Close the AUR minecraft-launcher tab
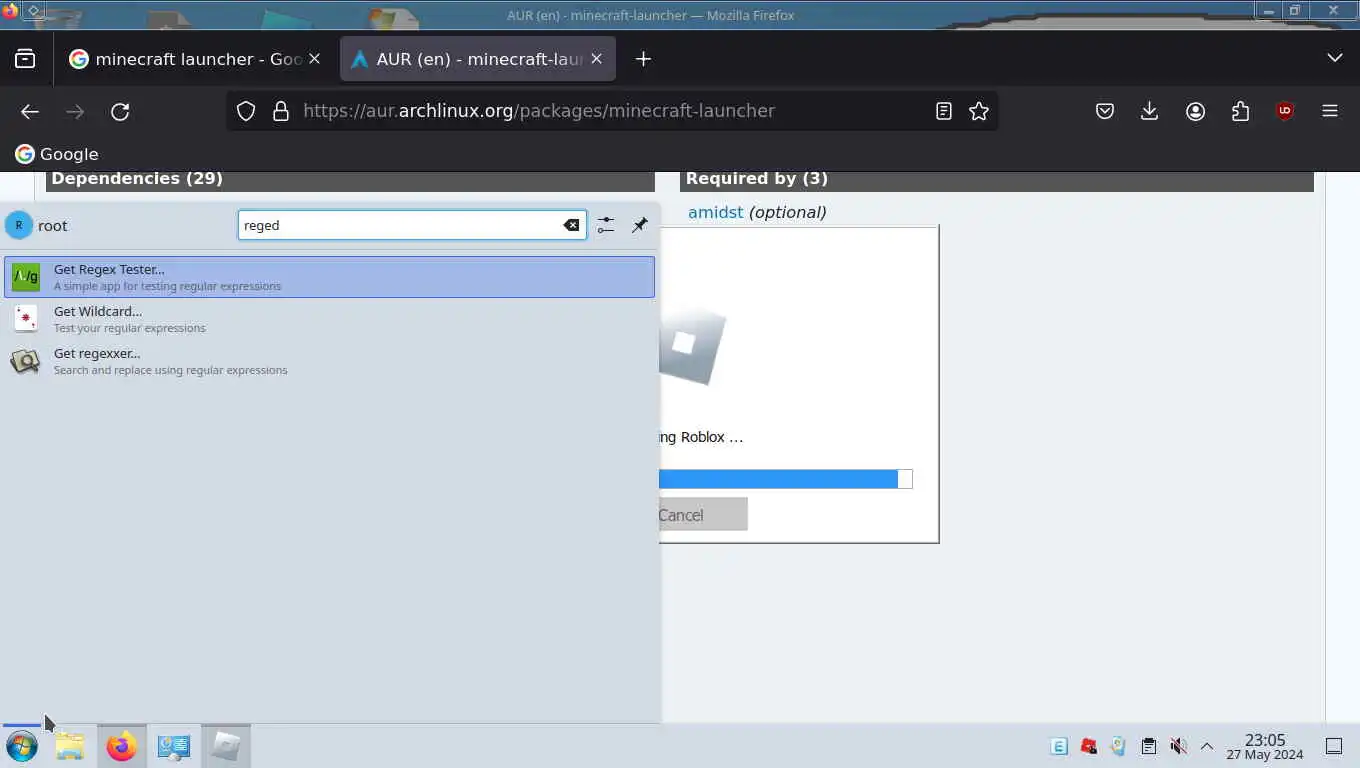The image size is (1360, 768). tap(597, 59)
